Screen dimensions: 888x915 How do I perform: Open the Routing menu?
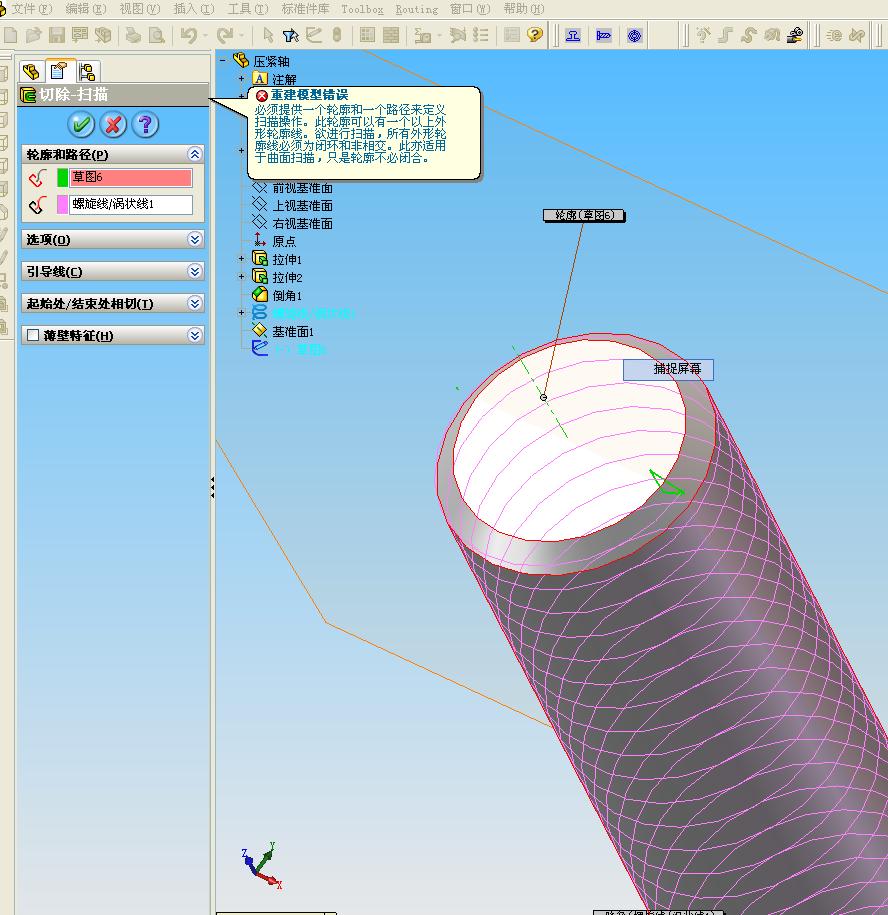click(x=417, y=9)
